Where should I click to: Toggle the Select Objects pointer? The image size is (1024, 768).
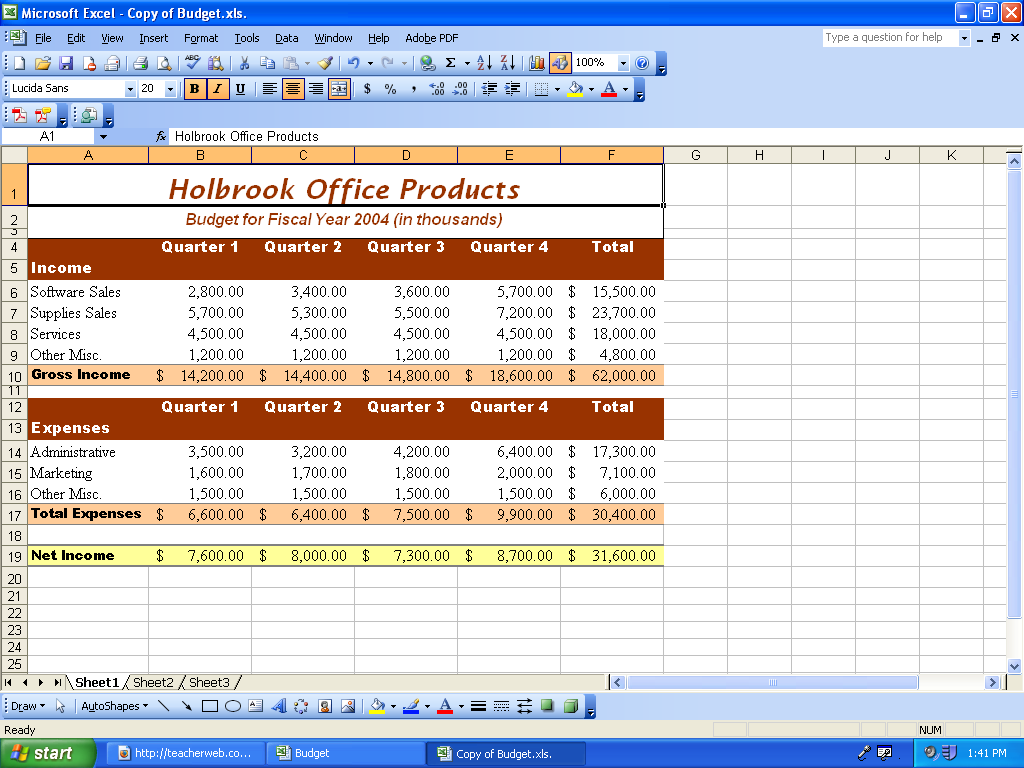(x=61, y=706)
